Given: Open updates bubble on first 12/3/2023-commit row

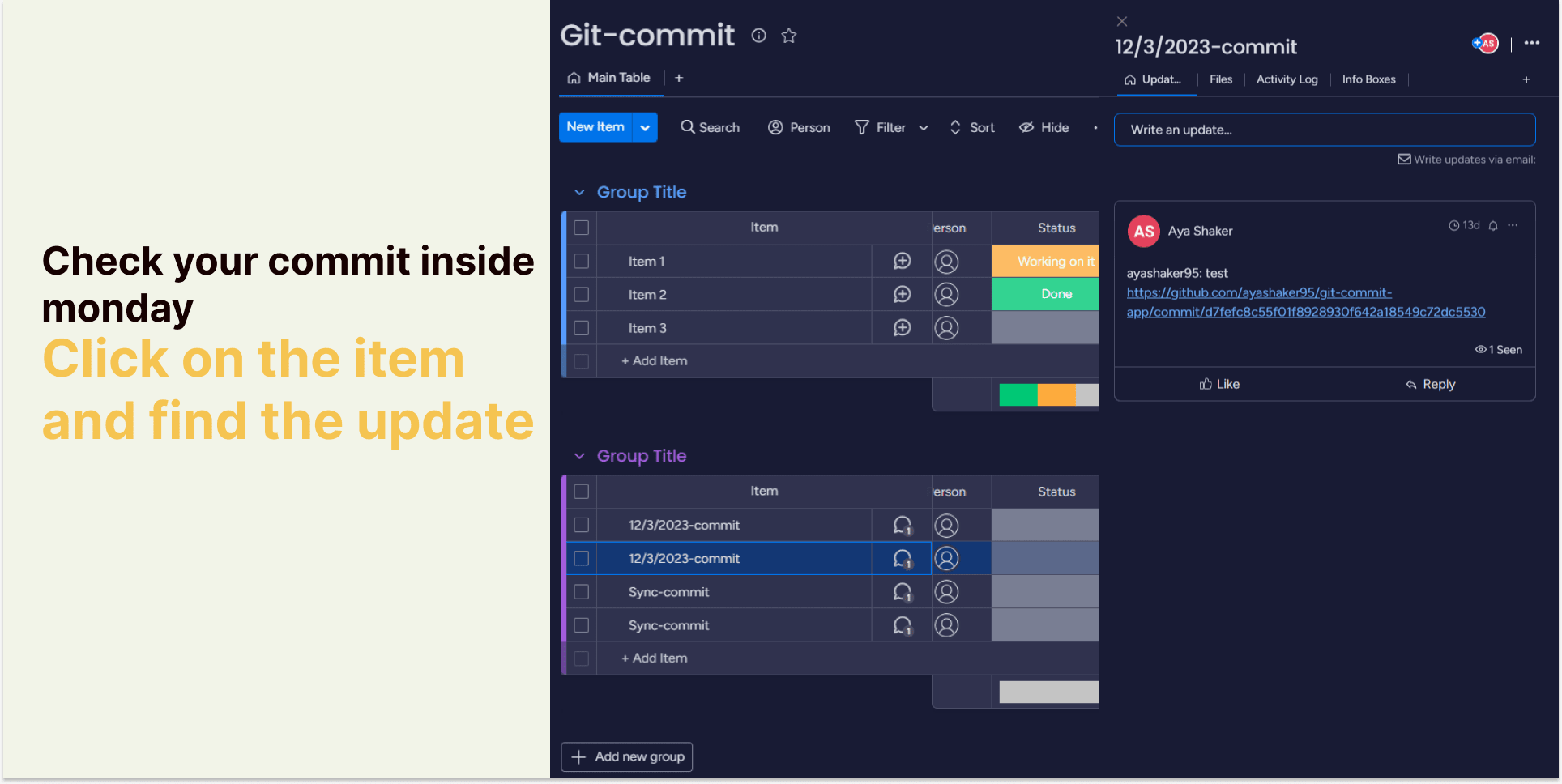Looking at the screenshot, I should click(x=903, y=526).
